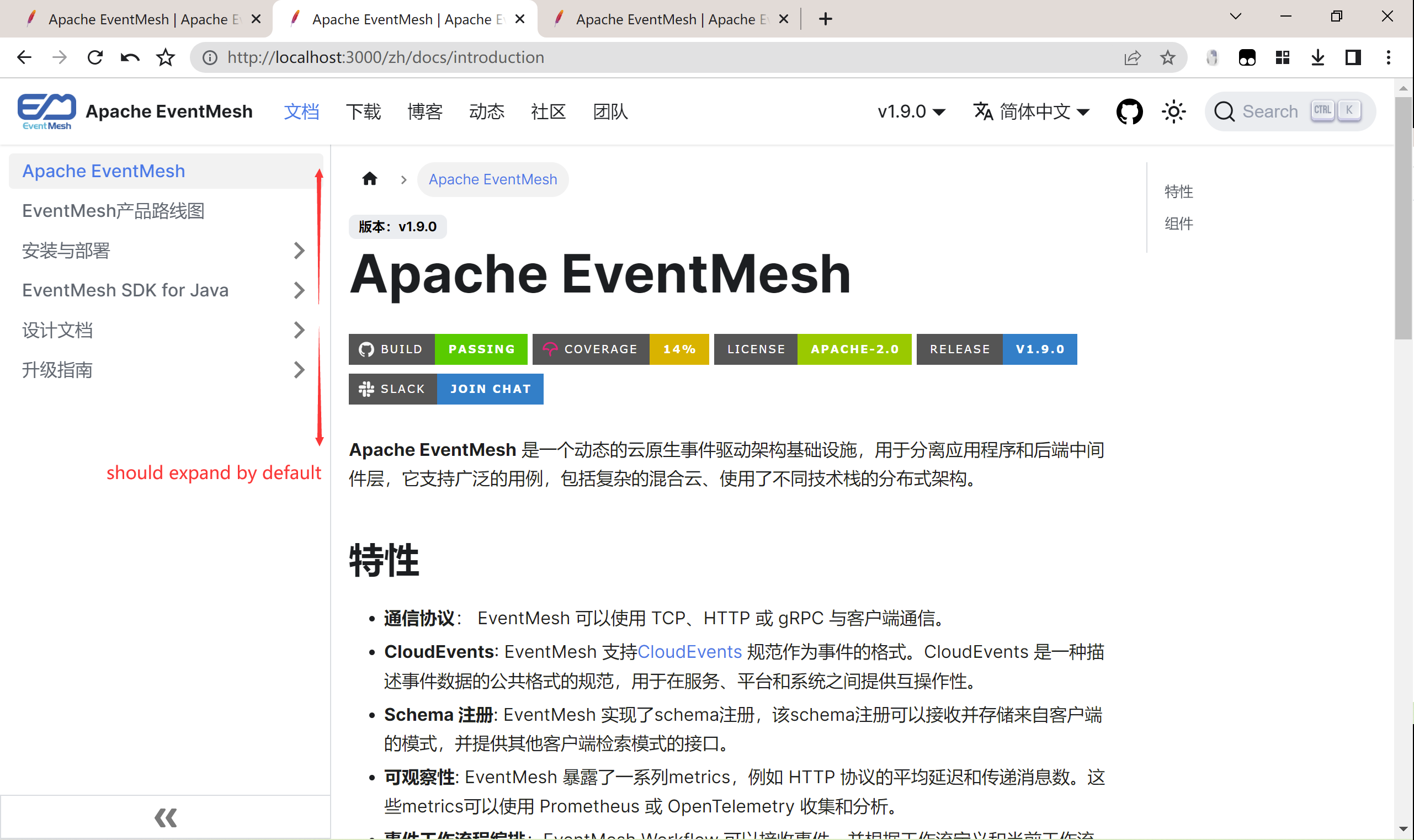The width and height of the screenshot is (1414, 840).
Task: Toggle browser side panel icon
Action: (x=1353, y=57)
